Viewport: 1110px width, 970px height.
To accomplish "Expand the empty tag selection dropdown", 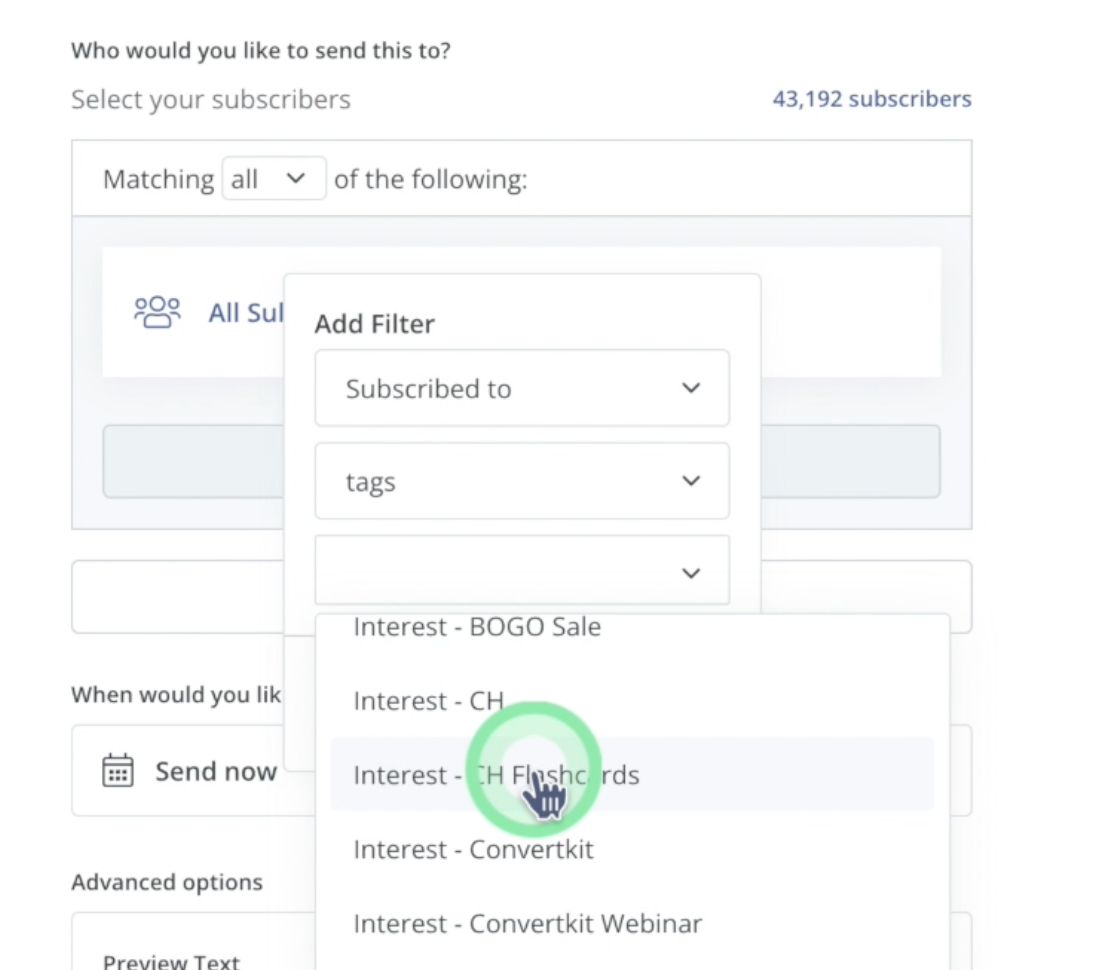I will [x=522, y=571].
